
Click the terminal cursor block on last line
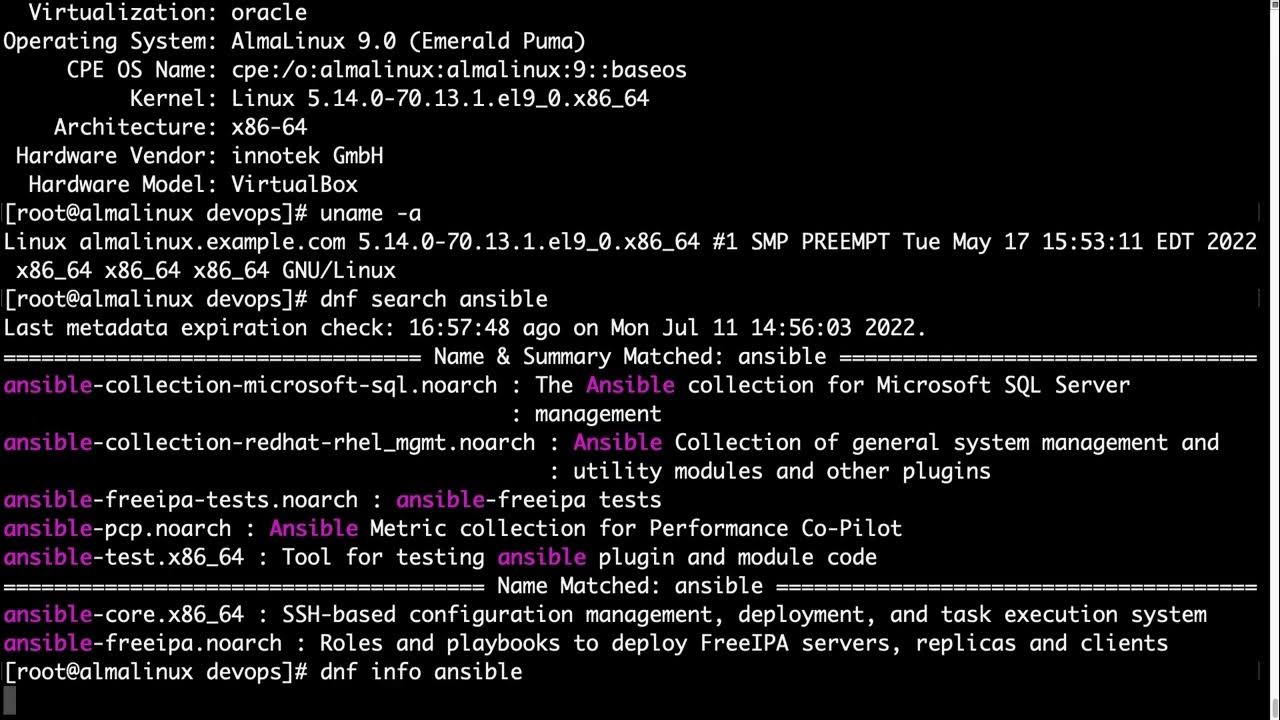pyautogui.click(x=10, y=700)
